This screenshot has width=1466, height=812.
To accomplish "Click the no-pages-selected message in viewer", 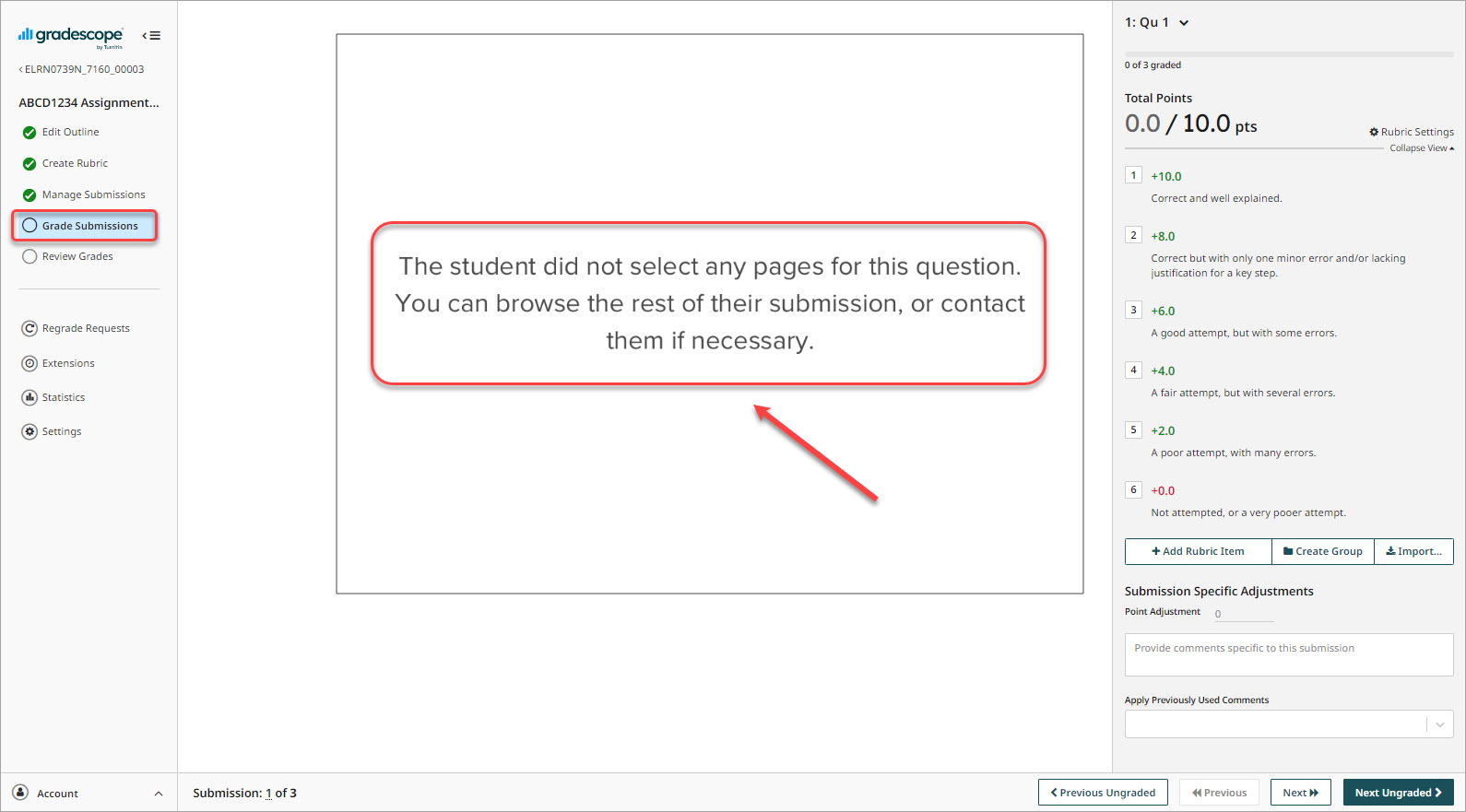I will point(709,303).
